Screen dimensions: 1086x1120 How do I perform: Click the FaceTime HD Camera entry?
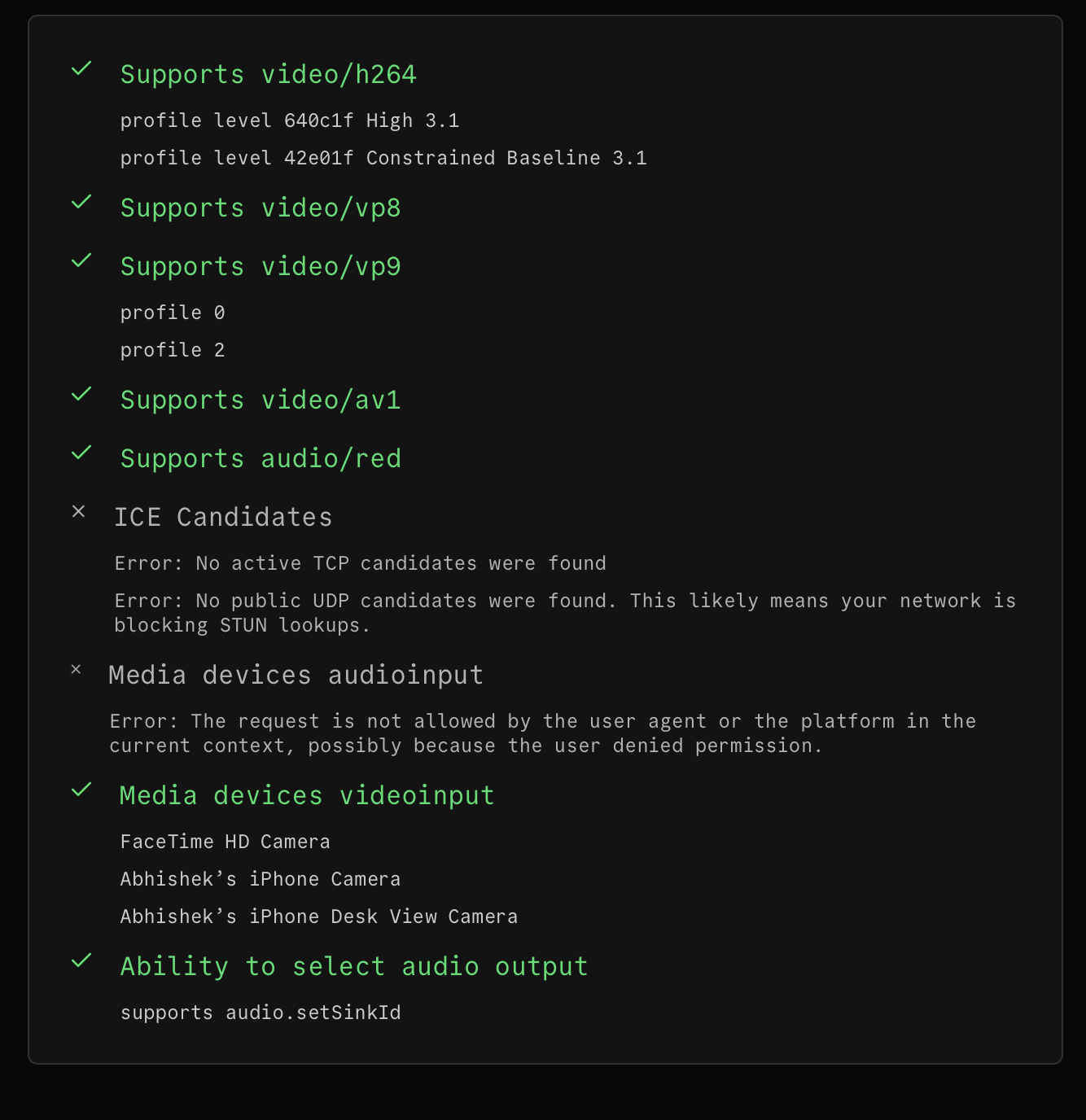click(x=225, y=842)
